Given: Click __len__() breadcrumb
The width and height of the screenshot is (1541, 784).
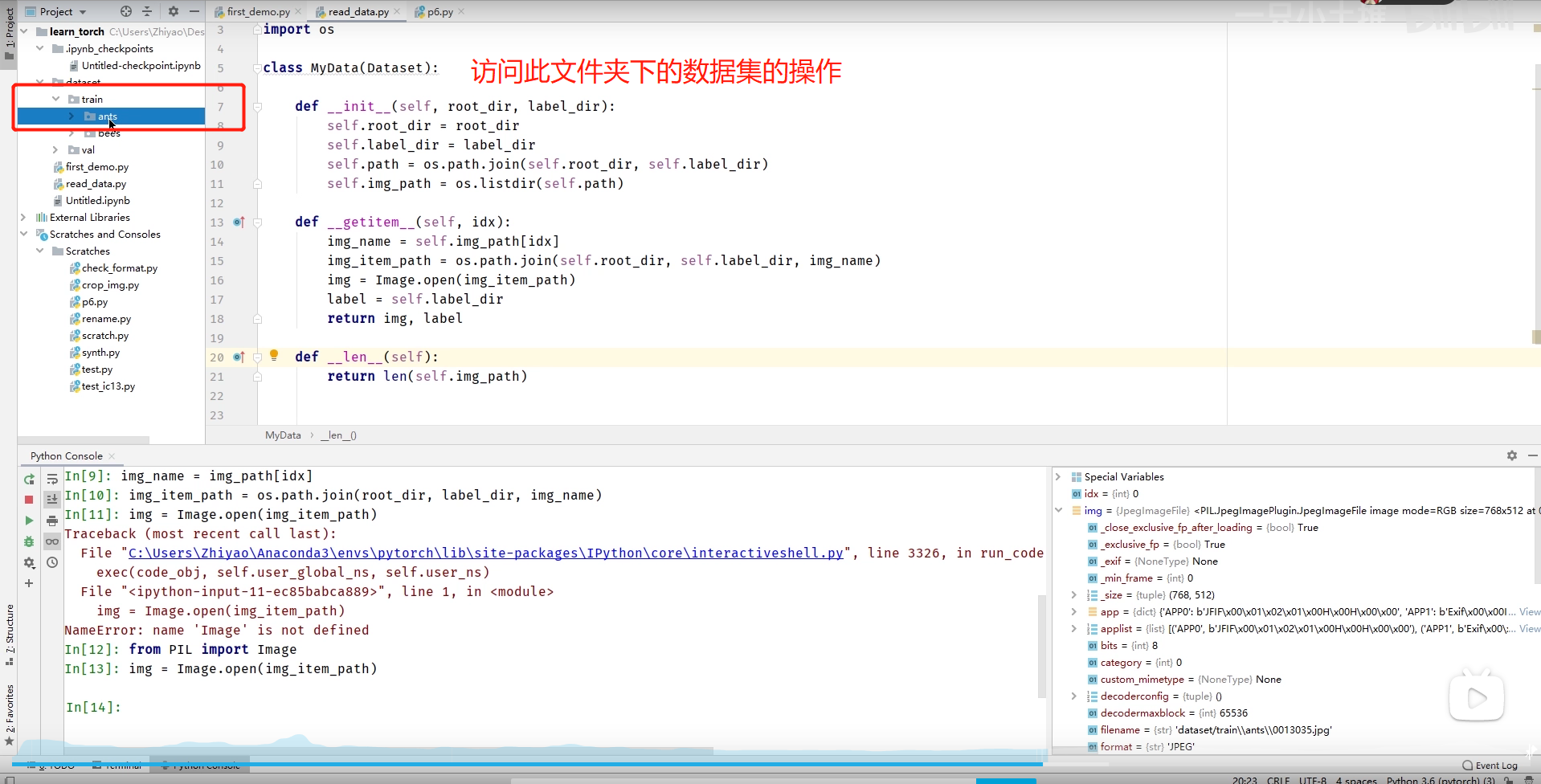Looking at the screenshot, I should point(338,435).
